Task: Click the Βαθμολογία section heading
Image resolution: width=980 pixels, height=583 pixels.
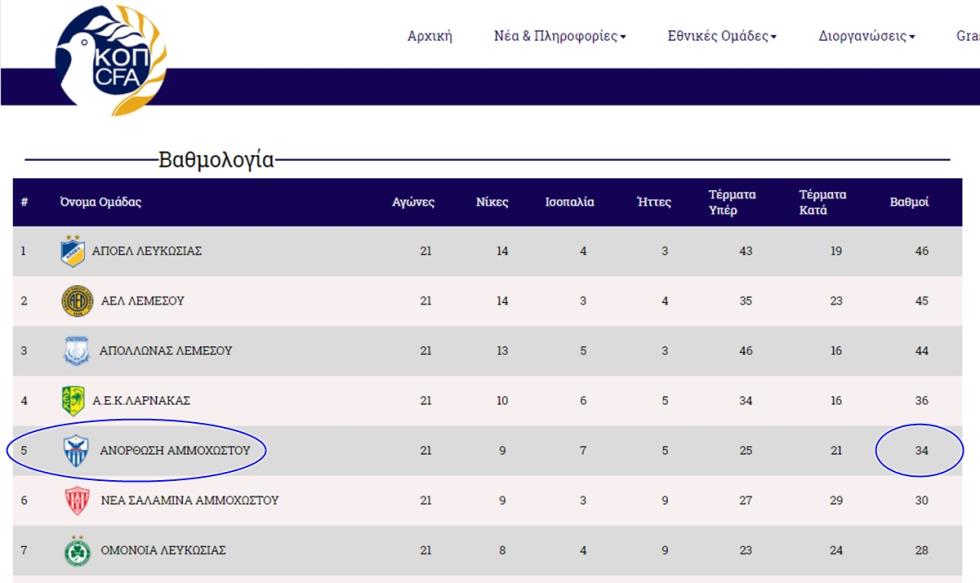Action: click(x=216, y=159)
